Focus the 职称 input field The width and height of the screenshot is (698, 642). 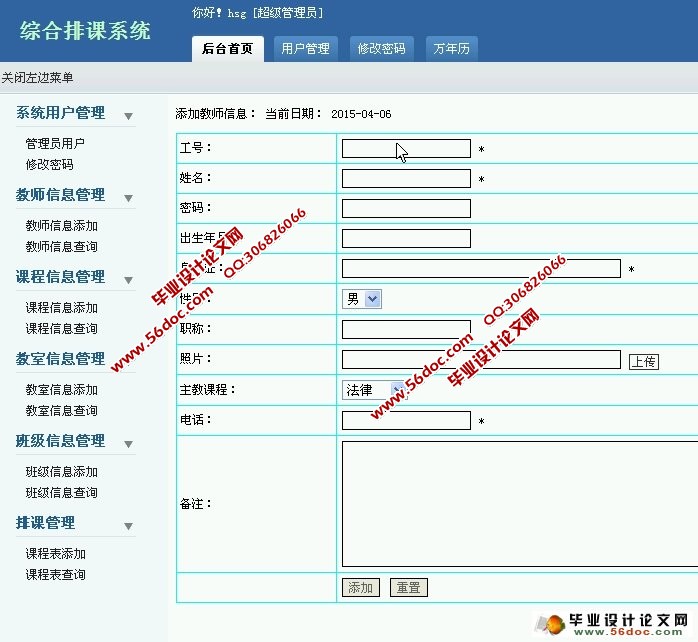[406, 329]
